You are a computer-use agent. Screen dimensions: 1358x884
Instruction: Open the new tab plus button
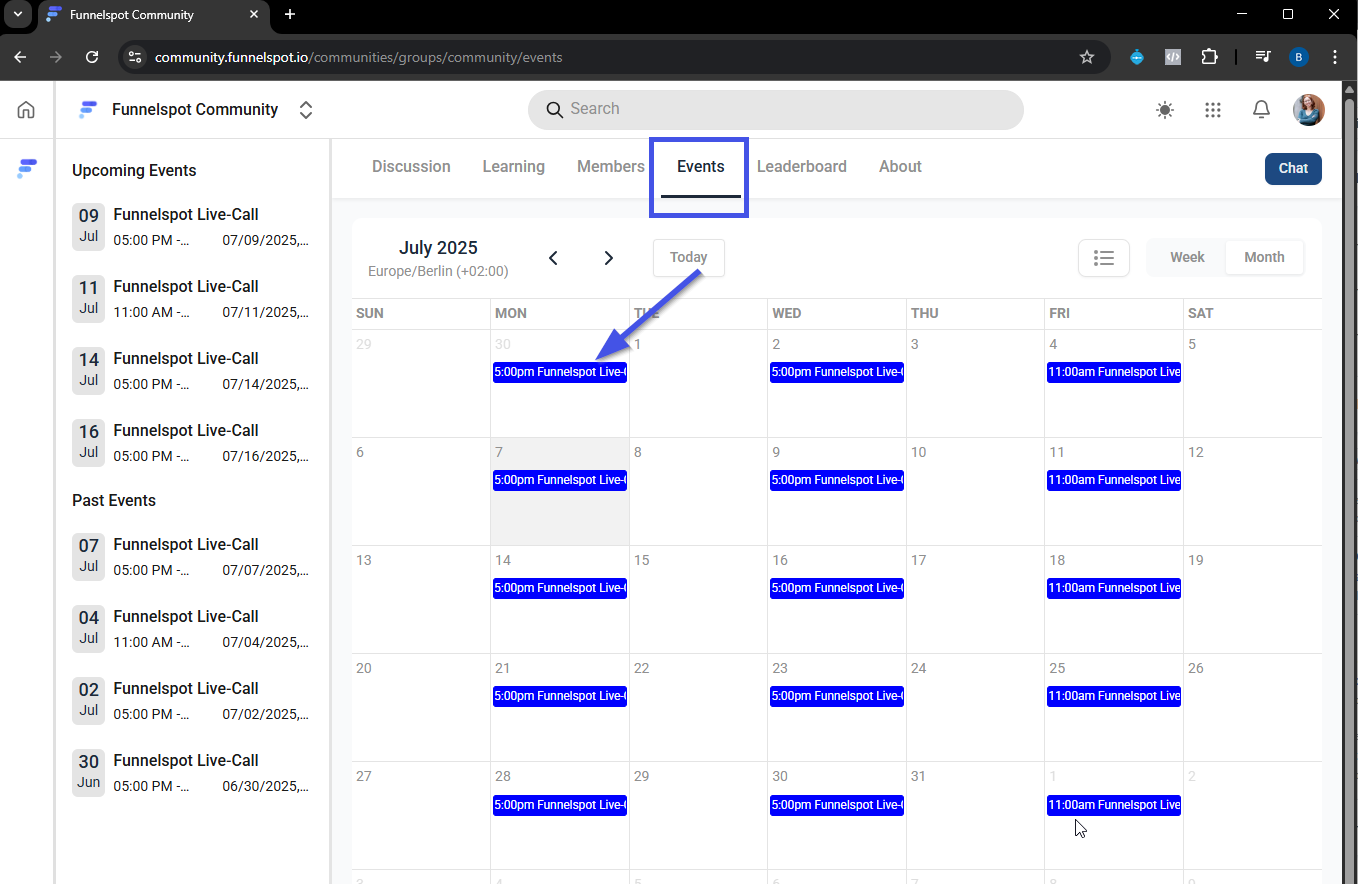point(290,14)
